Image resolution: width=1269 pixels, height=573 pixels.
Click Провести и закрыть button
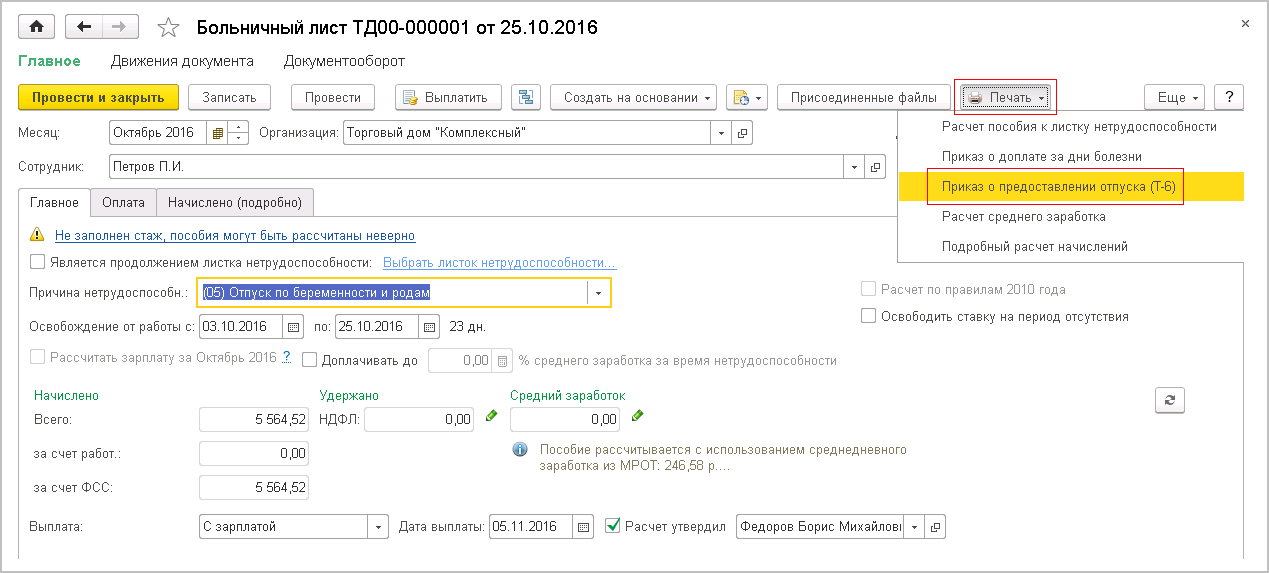tap(98, 97)
